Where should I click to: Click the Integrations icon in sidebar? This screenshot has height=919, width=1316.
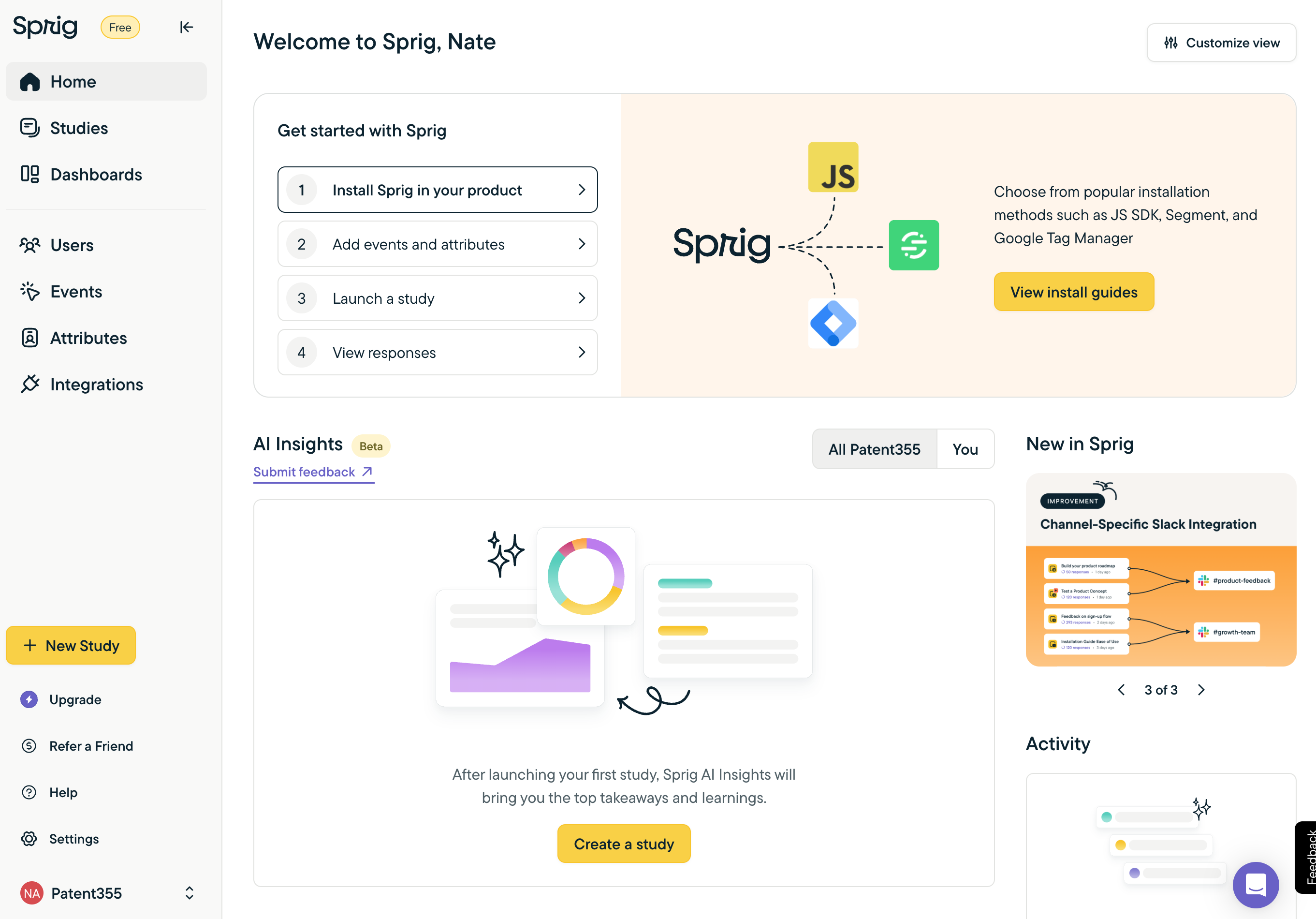pos(31,384)
